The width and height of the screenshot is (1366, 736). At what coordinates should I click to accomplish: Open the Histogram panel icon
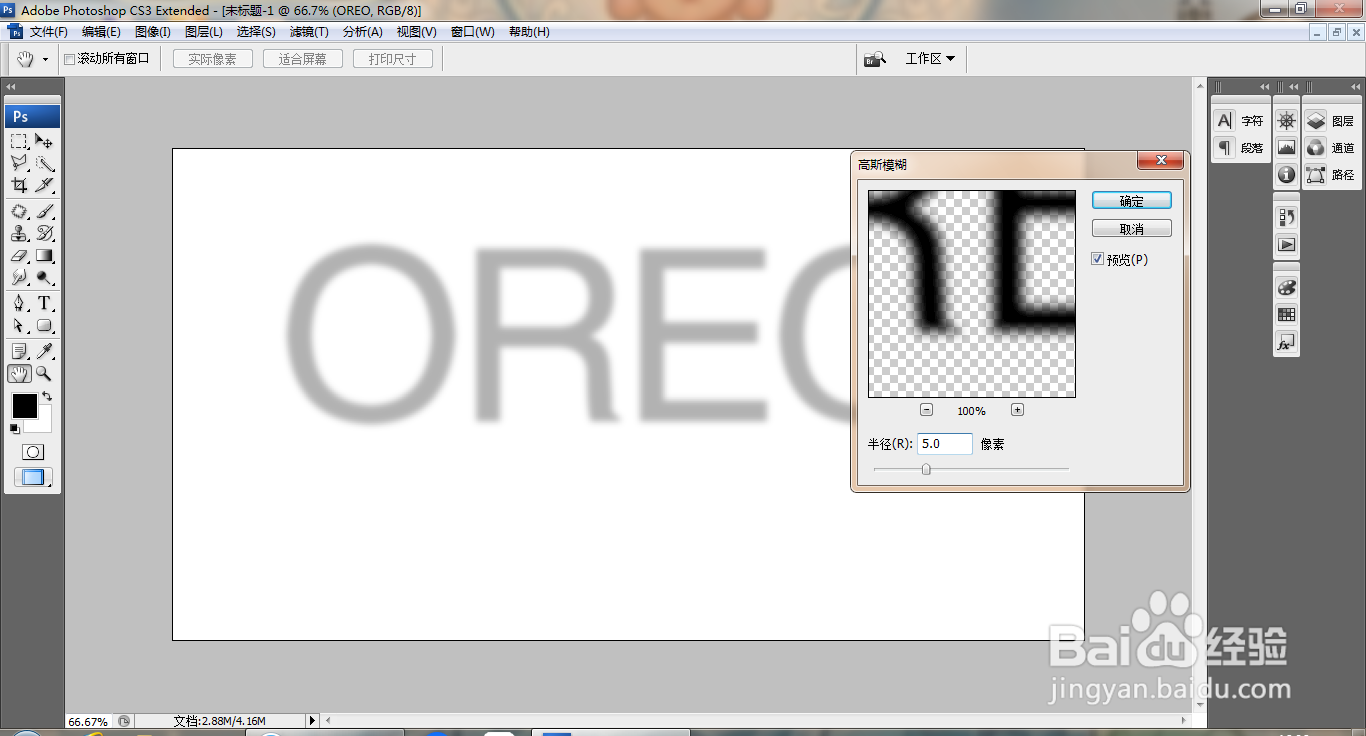point(1286,148)
